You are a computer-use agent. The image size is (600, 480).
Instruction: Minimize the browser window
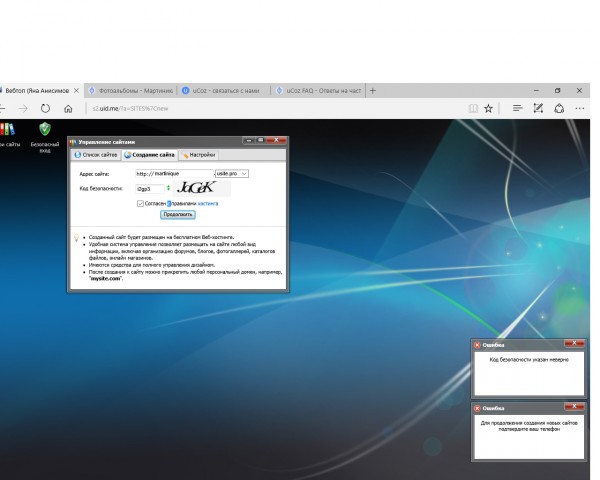pos(536,91)
